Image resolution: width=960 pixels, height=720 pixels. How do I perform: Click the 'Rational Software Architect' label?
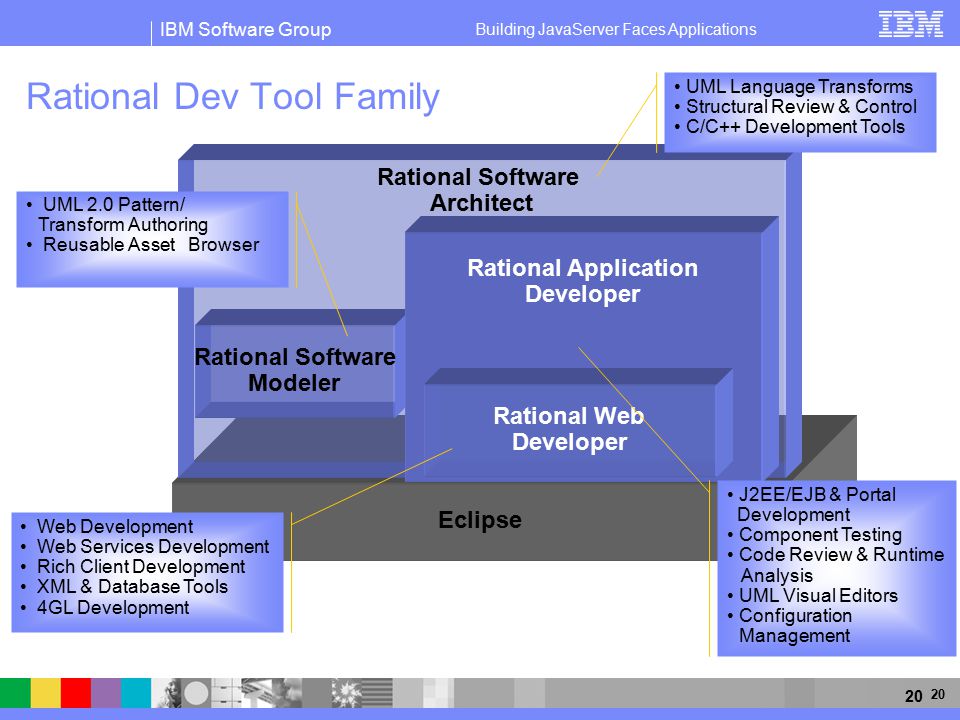479,190
